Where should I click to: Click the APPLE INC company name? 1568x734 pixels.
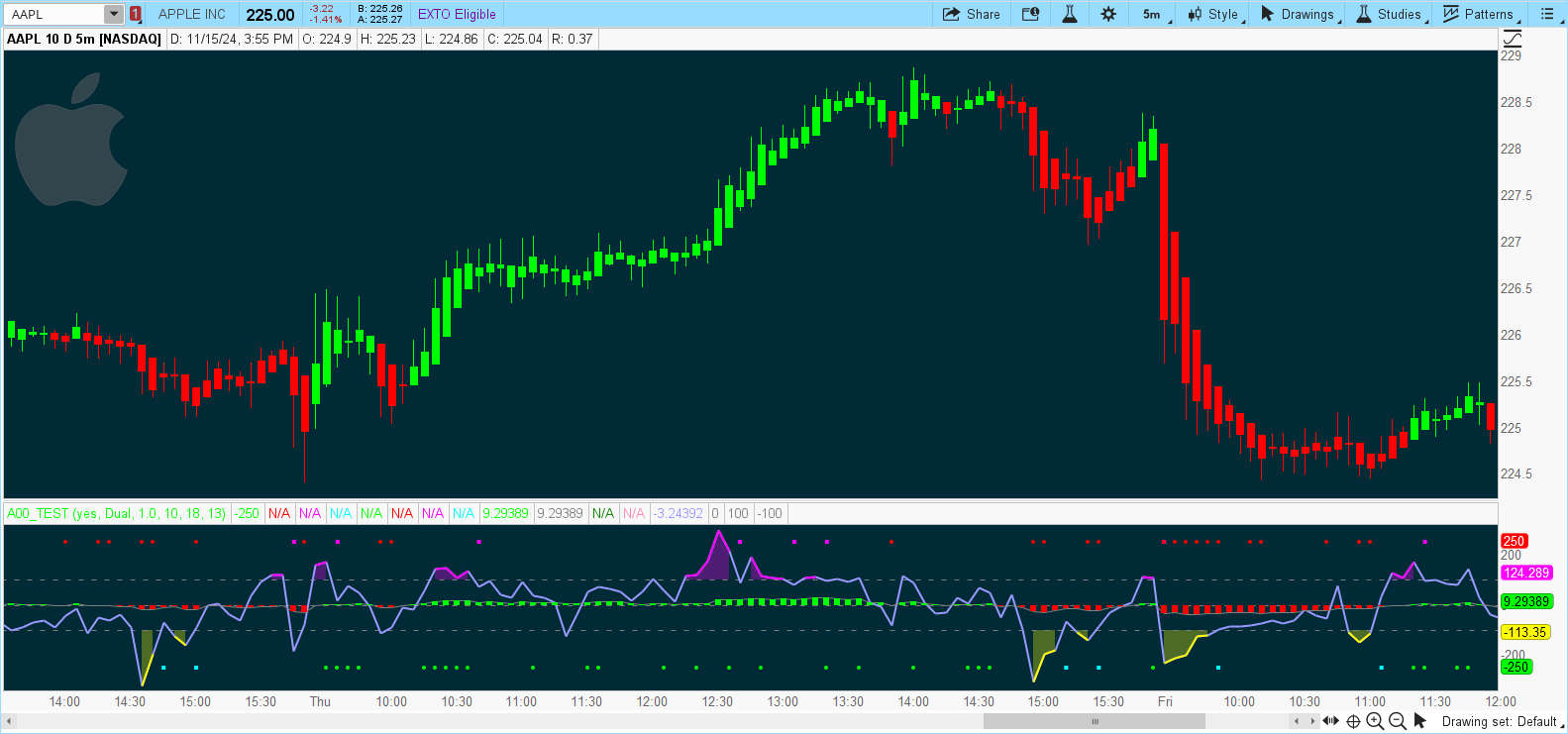pos(192,14)
